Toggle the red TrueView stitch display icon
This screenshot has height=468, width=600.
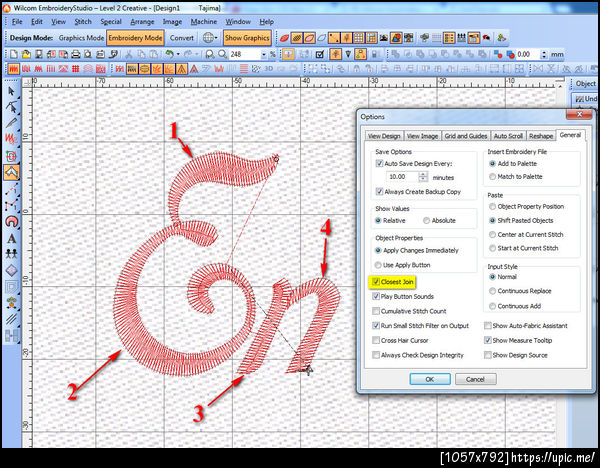point(284,38)
